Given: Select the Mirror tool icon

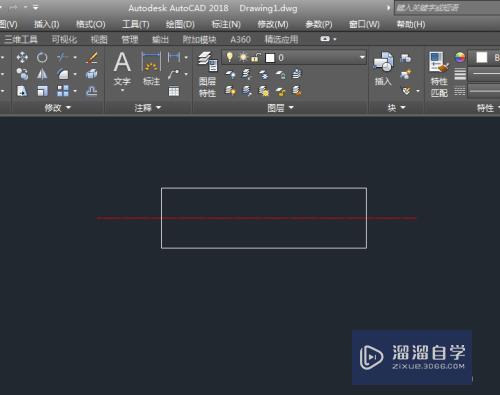Looking at the screenshot, I should click(42, 74).
